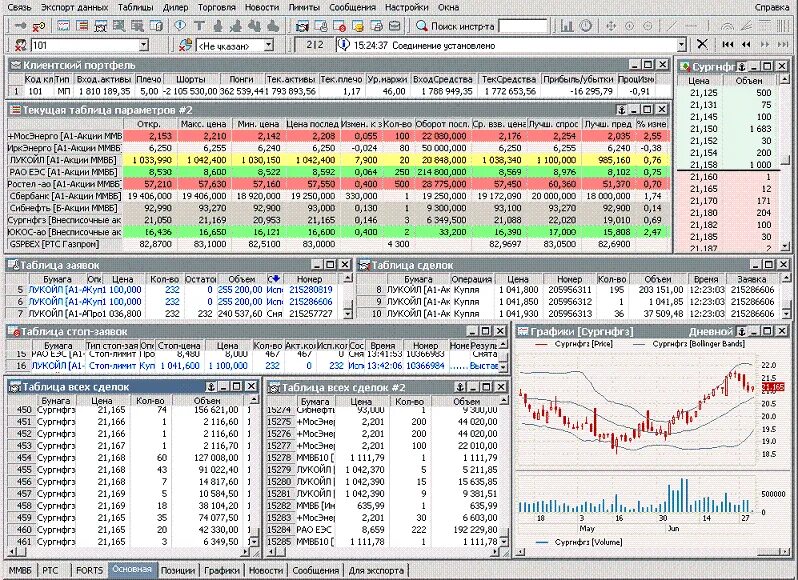Click the fast-forward double-arrow message button
The height and width of the screenshot is (580, 798).
pyautogui.click(x=764, y=45)
